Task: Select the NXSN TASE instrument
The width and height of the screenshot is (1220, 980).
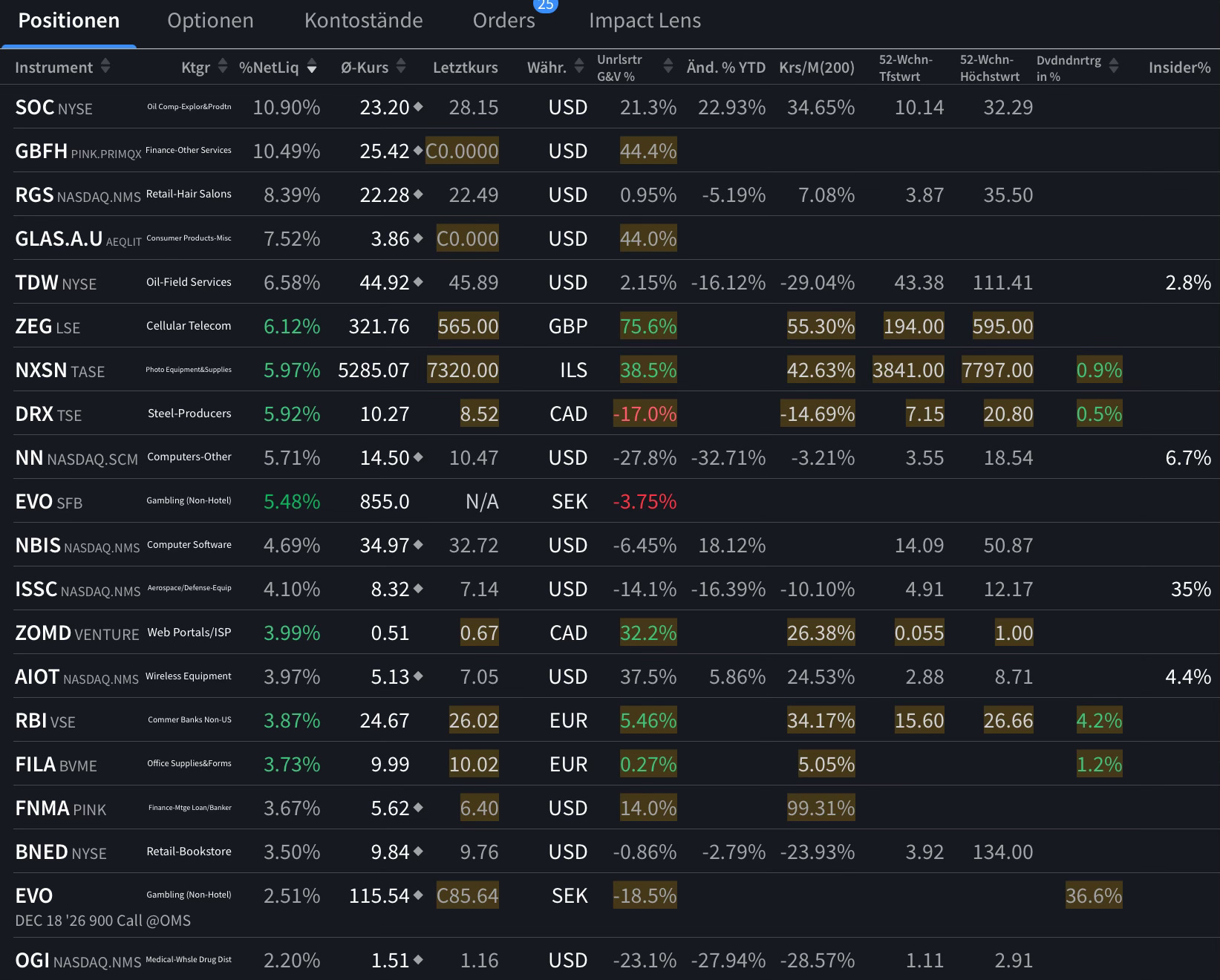Action: point(60,370)
